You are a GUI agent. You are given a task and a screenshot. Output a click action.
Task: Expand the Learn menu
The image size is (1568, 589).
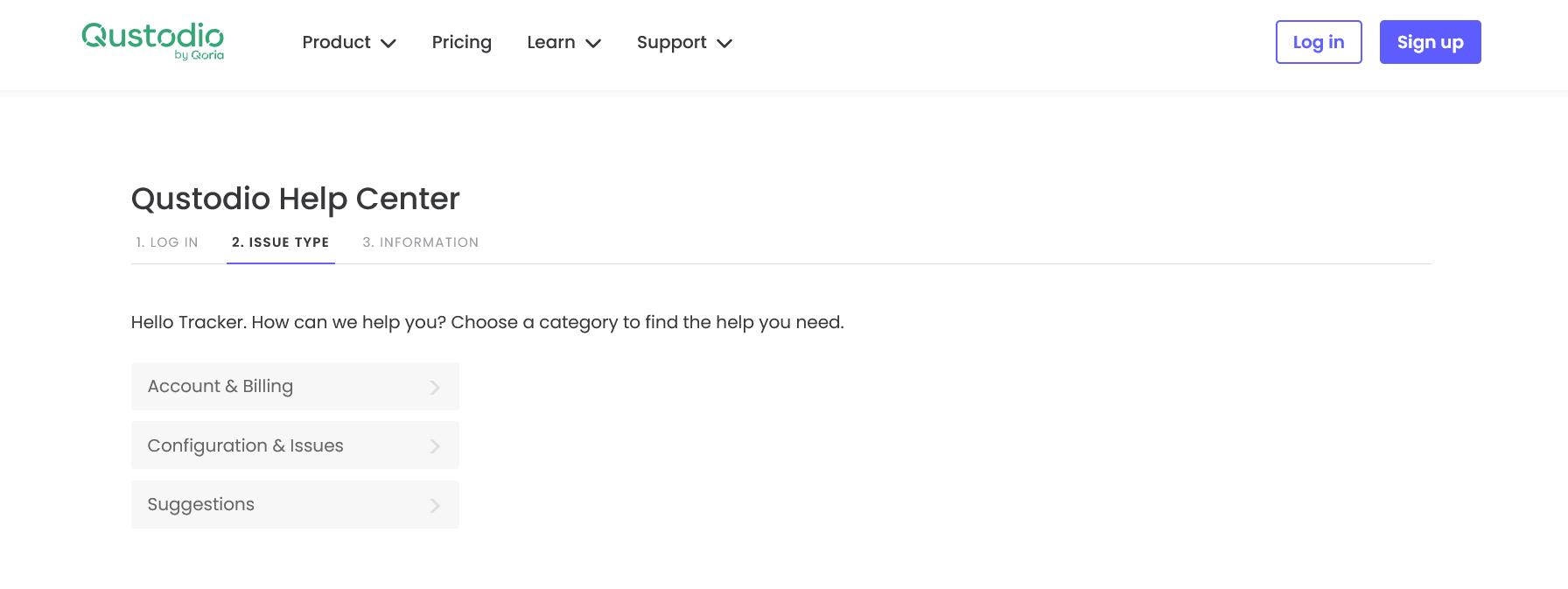click(x=564, y=42)
